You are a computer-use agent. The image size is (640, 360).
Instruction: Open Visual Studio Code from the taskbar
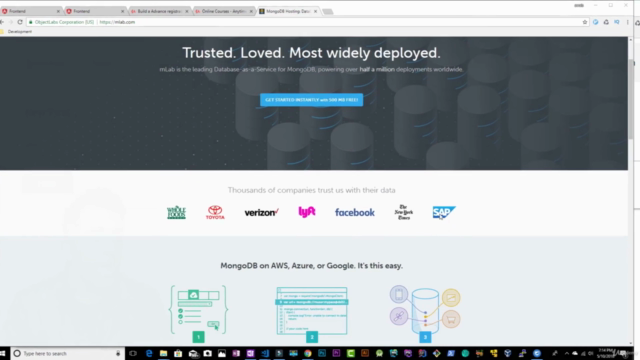click(265, 353)
